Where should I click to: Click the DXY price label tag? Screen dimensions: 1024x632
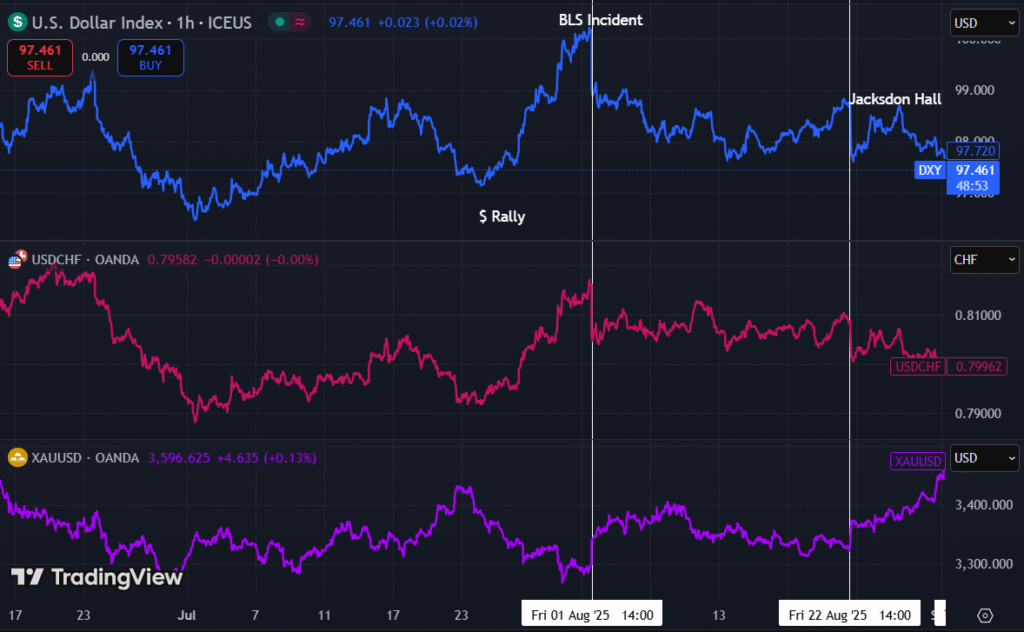[930, 171]
